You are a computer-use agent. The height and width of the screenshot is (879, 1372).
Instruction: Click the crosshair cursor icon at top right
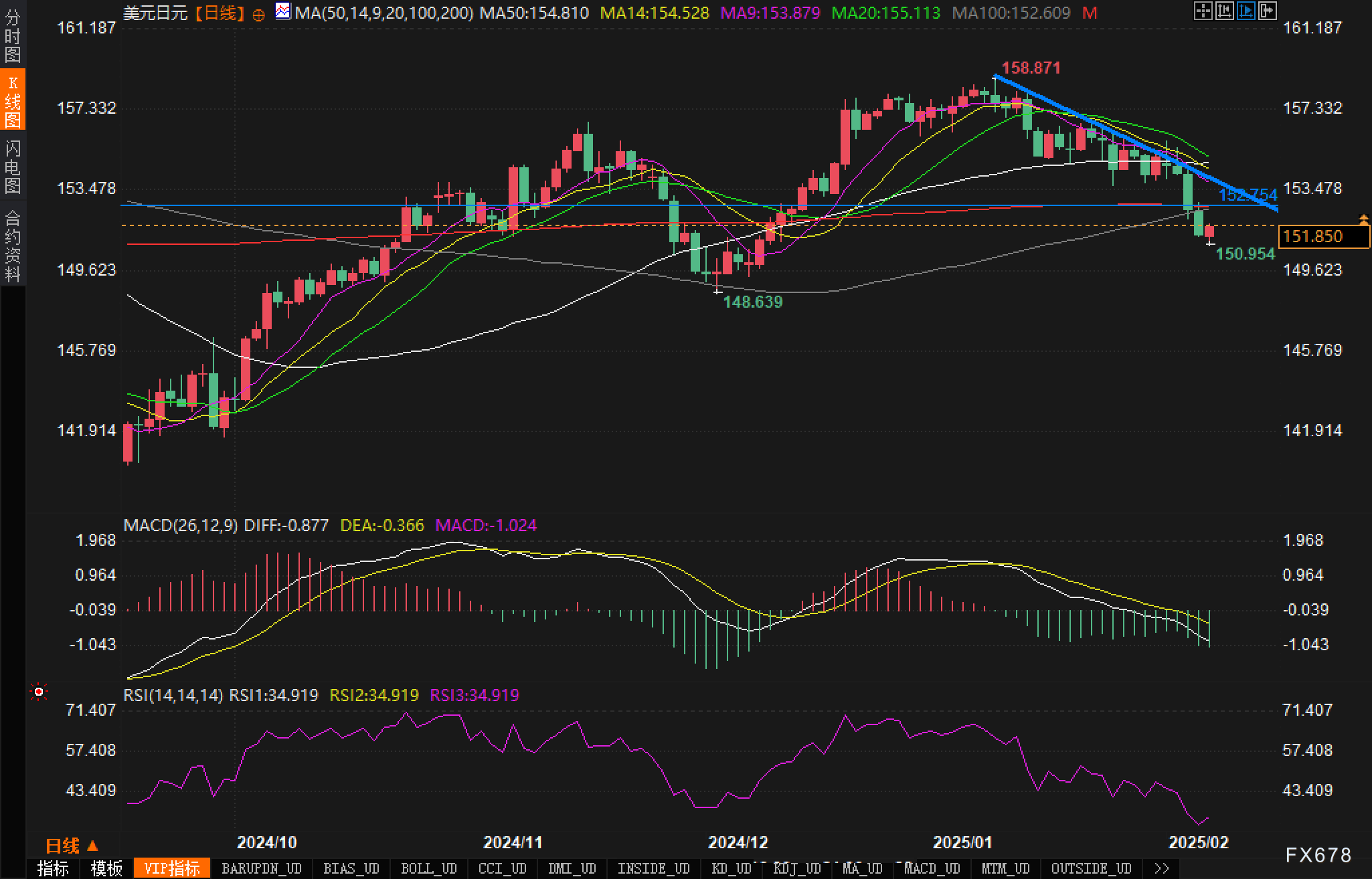[x=1203, y=11]
